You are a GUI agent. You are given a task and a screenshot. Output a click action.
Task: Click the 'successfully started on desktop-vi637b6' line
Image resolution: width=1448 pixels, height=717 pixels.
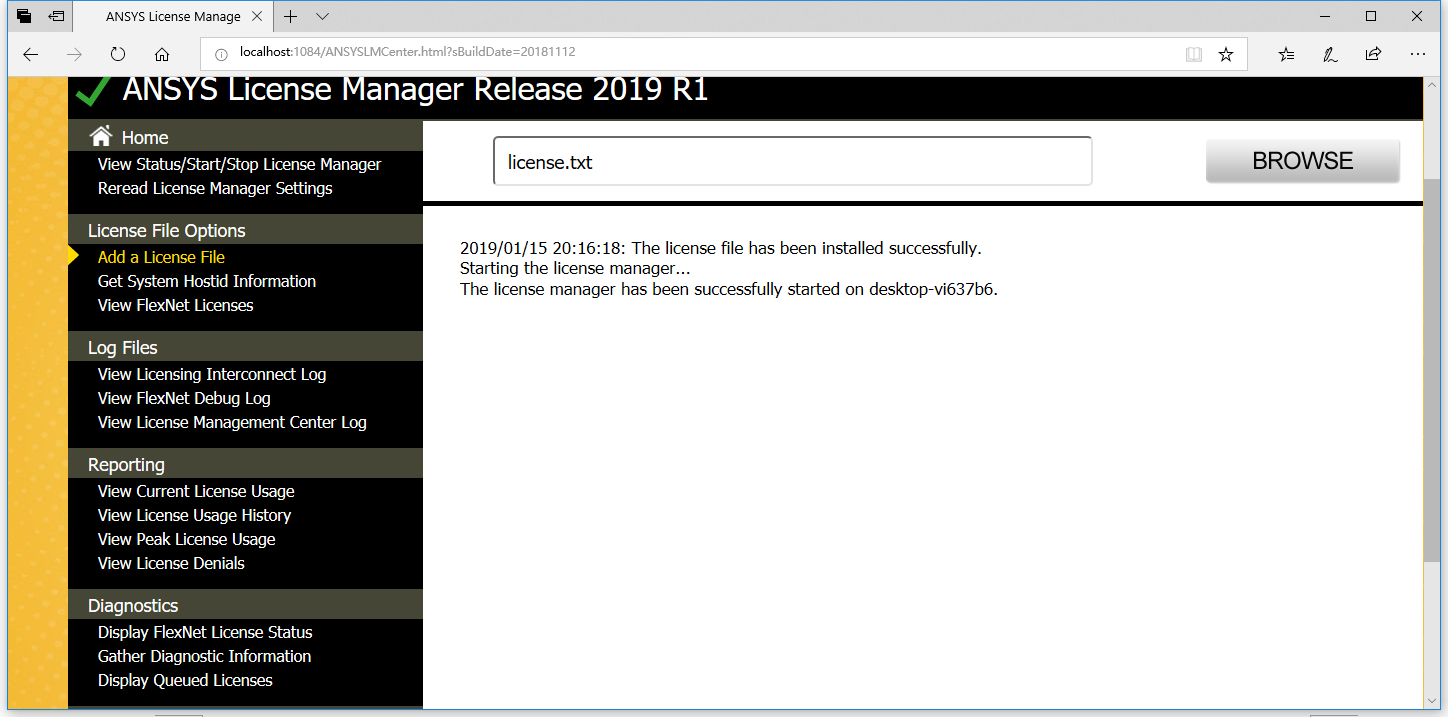point(729,290)
